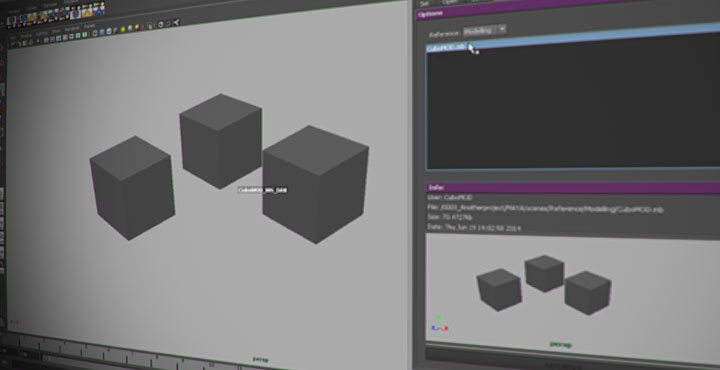Click the red-orange sphere icon in panel toolbar
Screen dimensions: 720x370
point(137,27)
